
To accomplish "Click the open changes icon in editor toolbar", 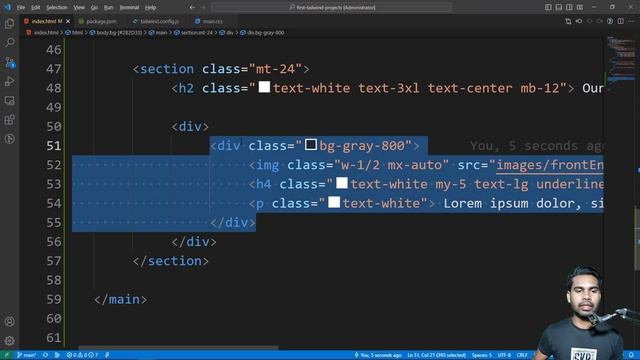I will click(x=568, y=21).
